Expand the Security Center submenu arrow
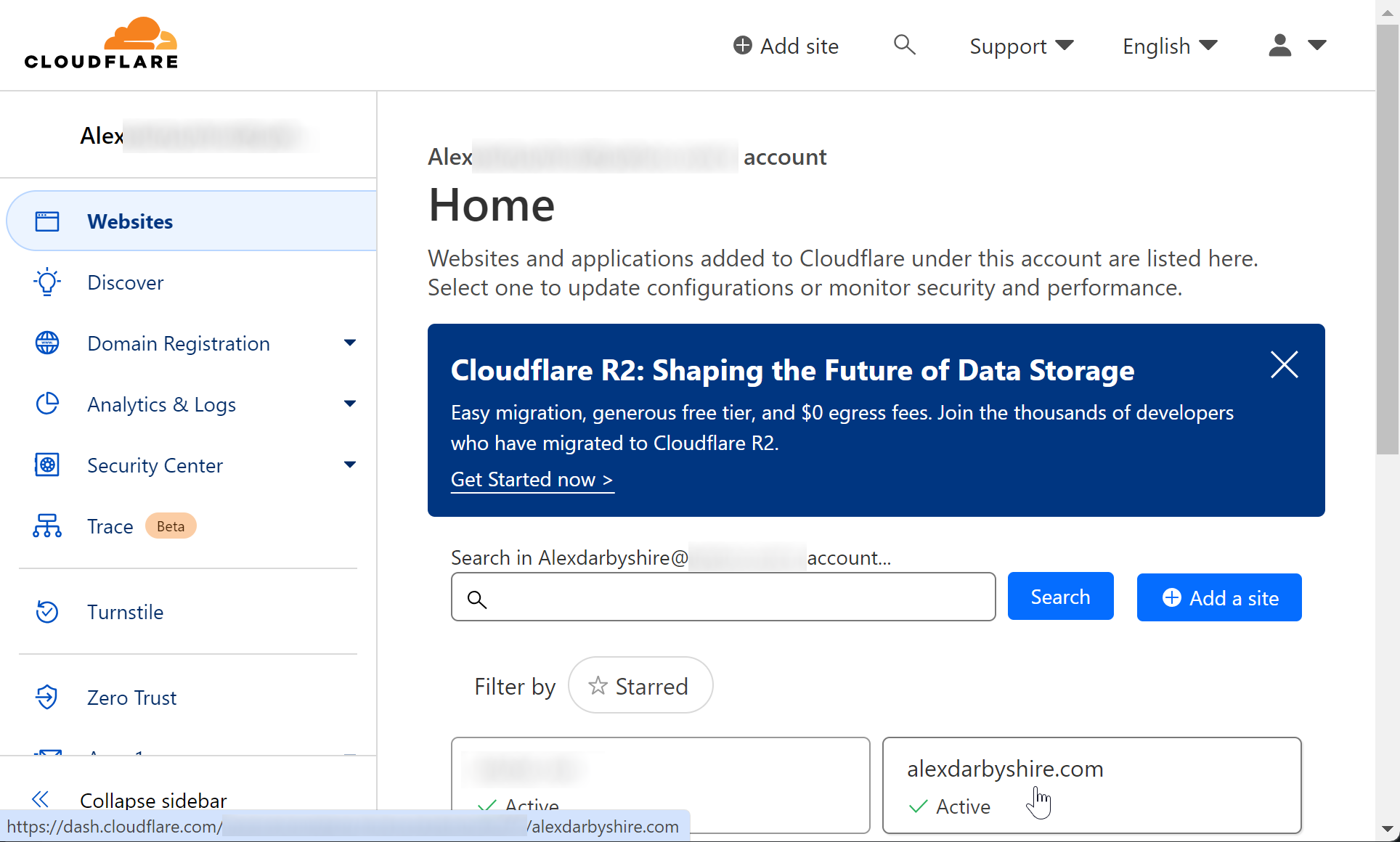The height and width of the screenshot is (842, 1400). click(x=350, y=465)
